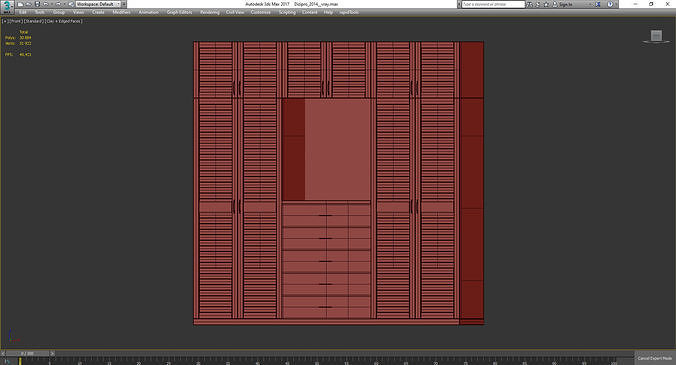Click the time slider 0 / 100 handle

[28, 353]
